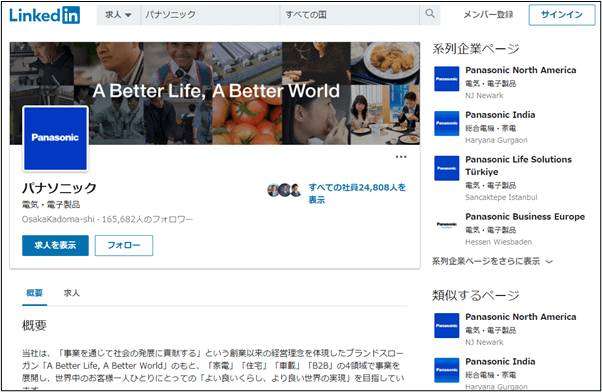
Task: Select the 概要 tab
Action: pyautogui.click(x=35, y=293)
